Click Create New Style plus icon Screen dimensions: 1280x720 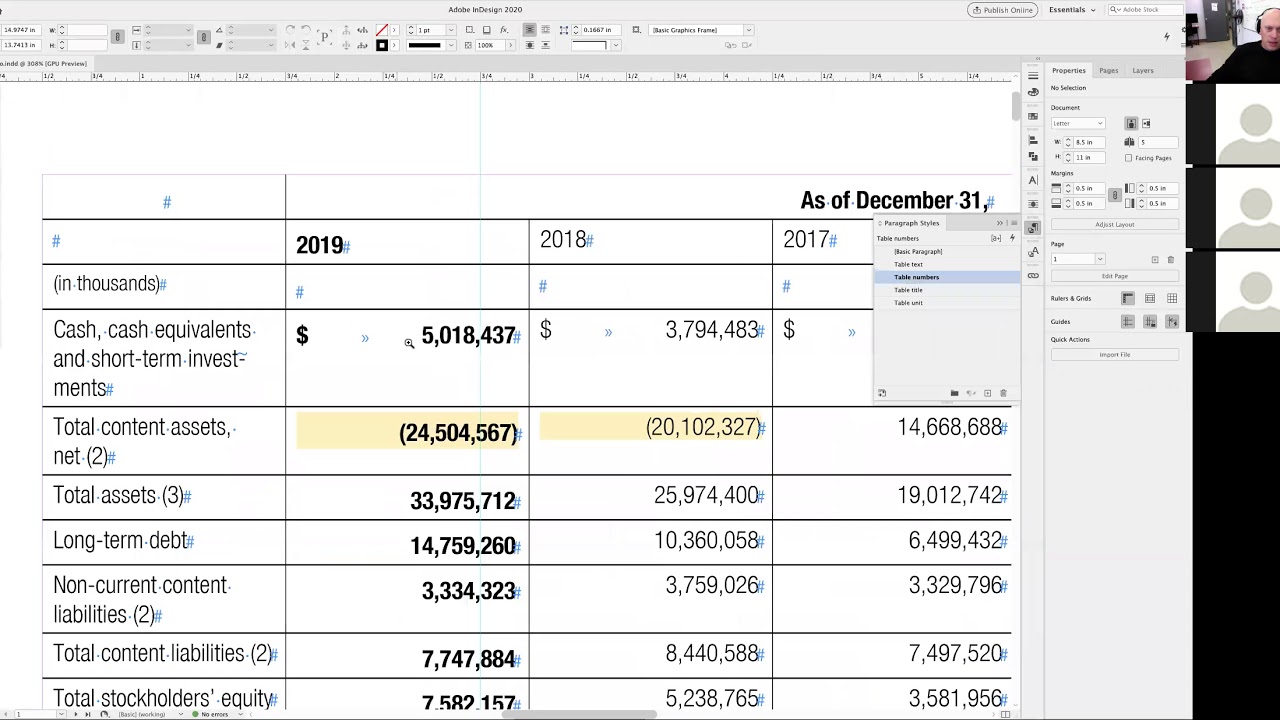(x=987, y=393)
